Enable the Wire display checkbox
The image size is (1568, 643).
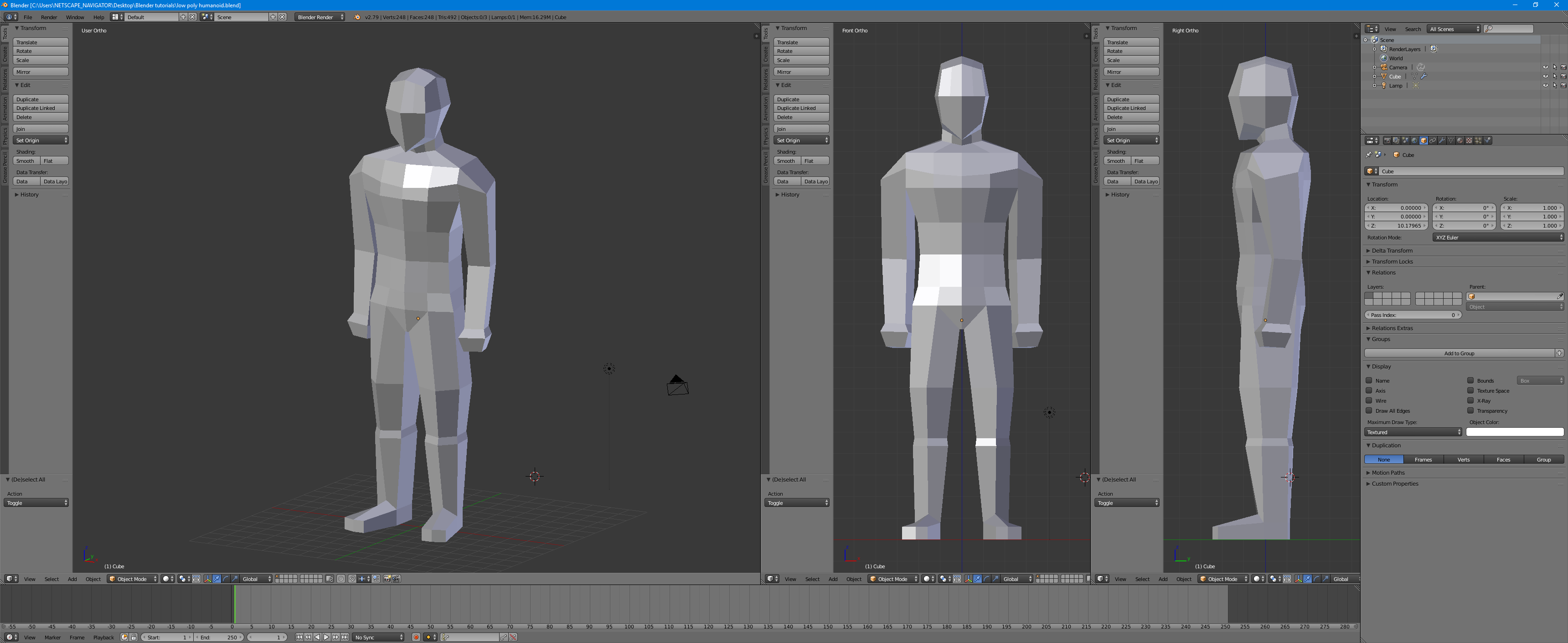[x=1369, y=401]
